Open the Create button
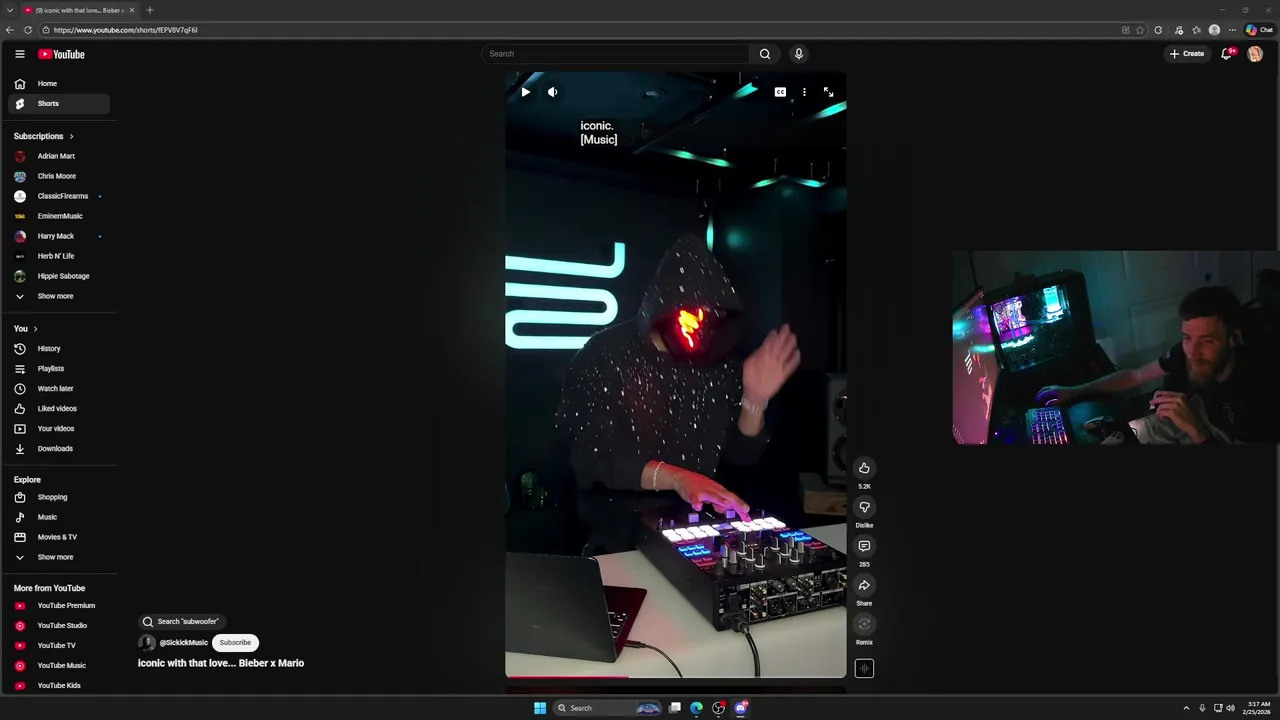This screenshot has width=1280, height=720. 1187,54
